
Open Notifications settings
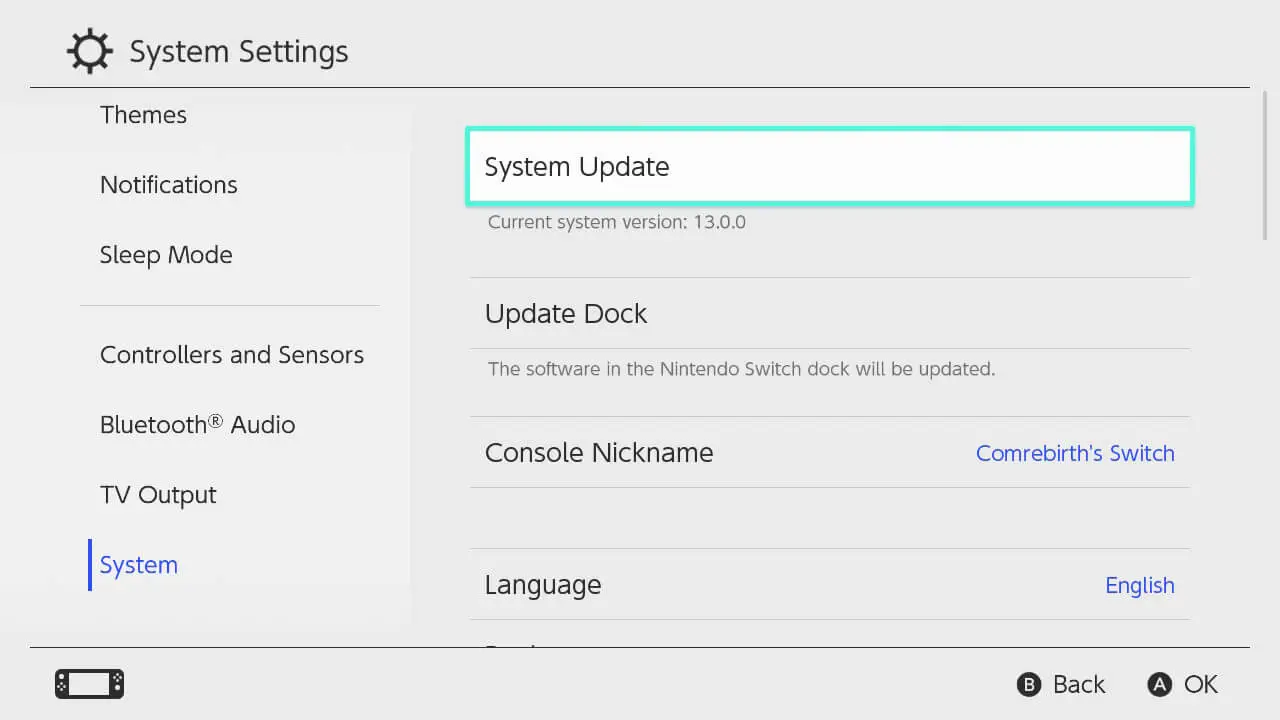pos(168,184)
